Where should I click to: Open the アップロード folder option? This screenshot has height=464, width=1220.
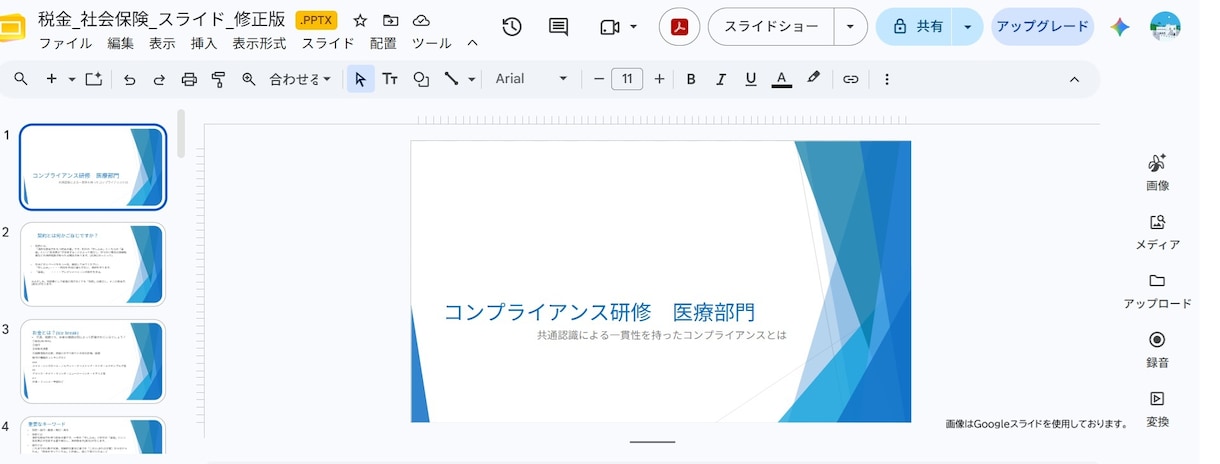[x=1157, y=290]
